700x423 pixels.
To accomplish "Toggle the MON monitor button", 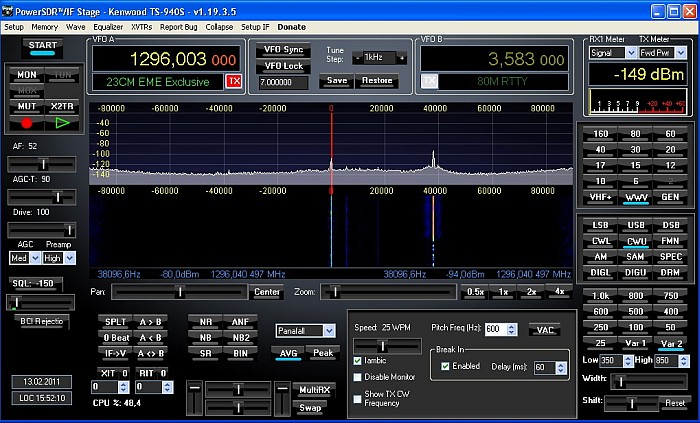I will pos(27,75).
